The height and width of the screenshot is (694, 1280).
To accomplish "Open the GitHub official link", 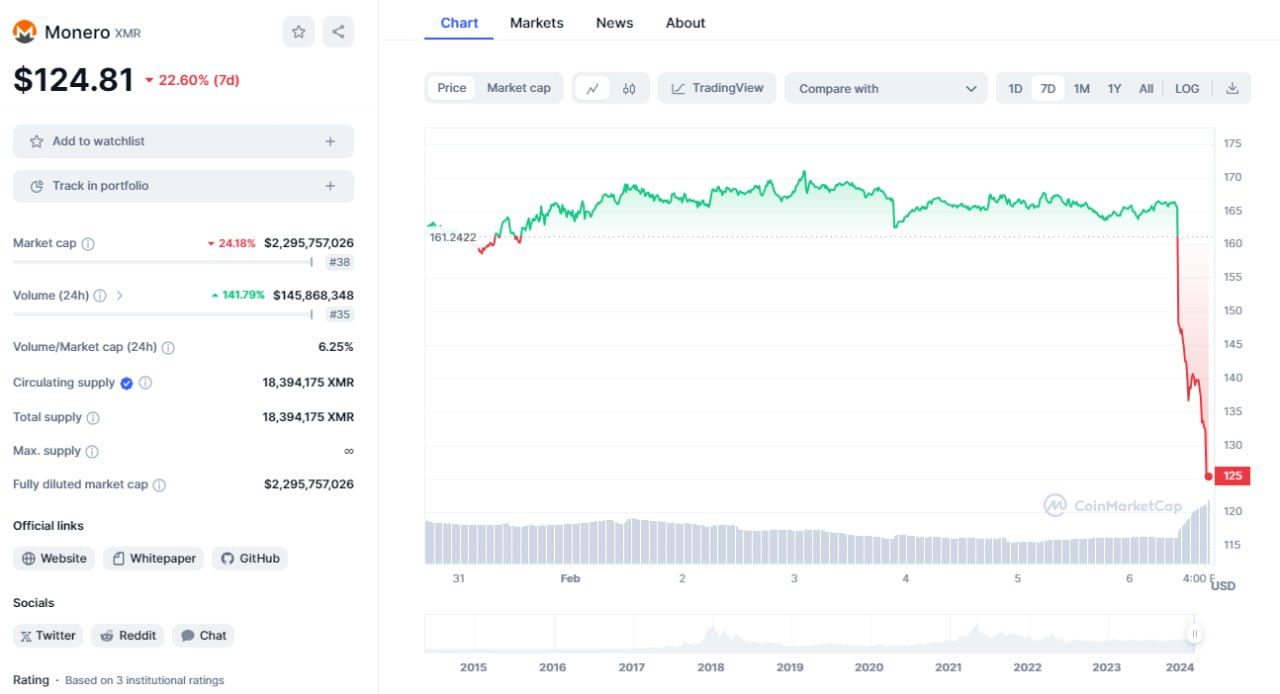I will [x=249, y=558].
